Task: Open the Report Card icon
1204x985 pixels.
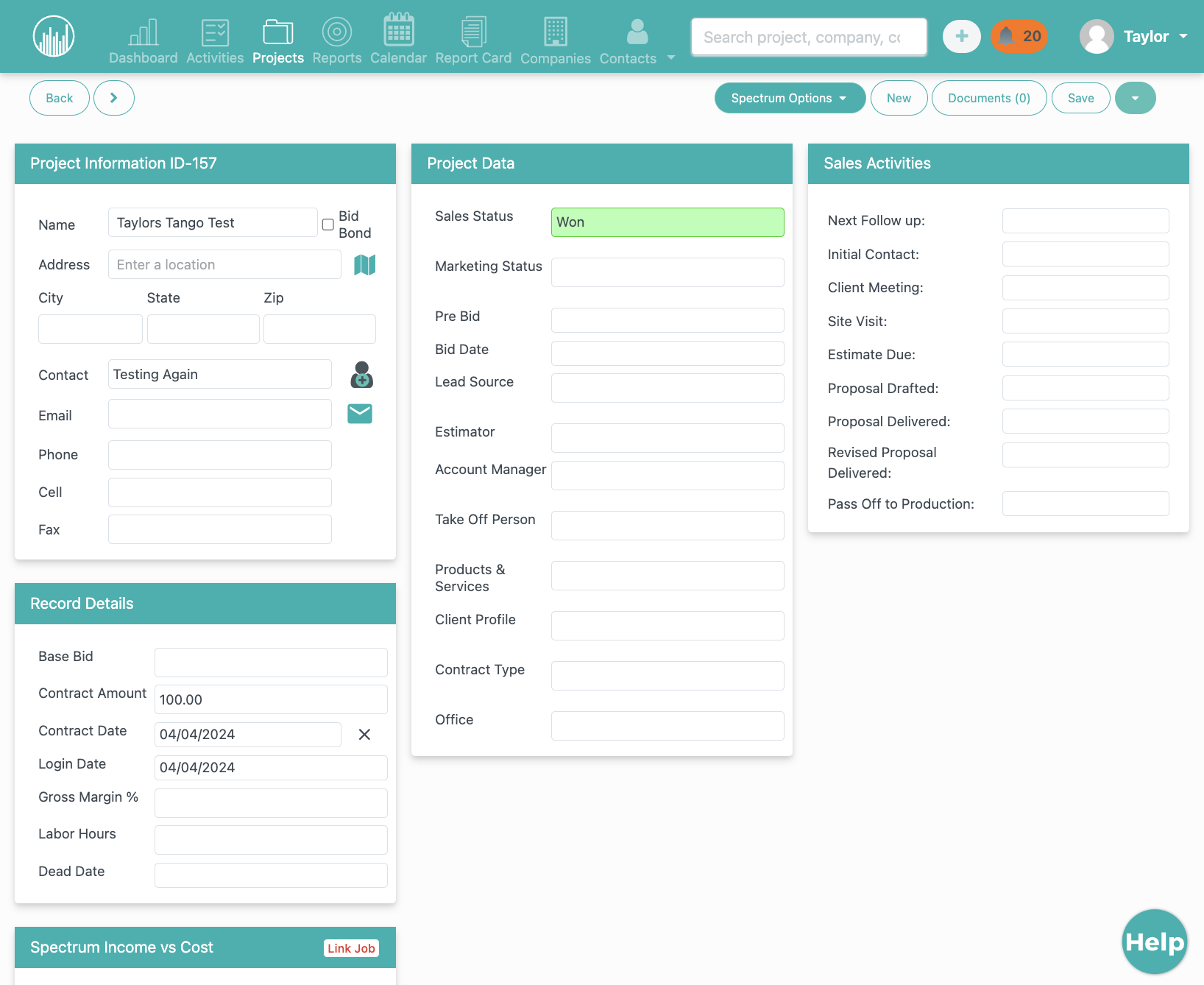Action: click(473, 32)
